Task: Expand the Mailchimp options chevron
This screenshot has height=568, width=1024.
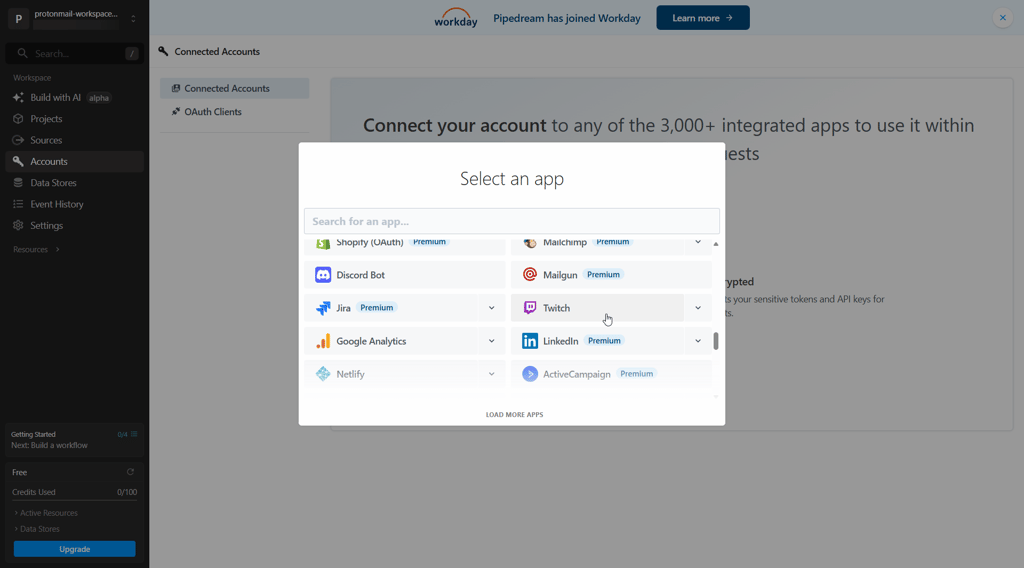Action: (x=697, y=243)
